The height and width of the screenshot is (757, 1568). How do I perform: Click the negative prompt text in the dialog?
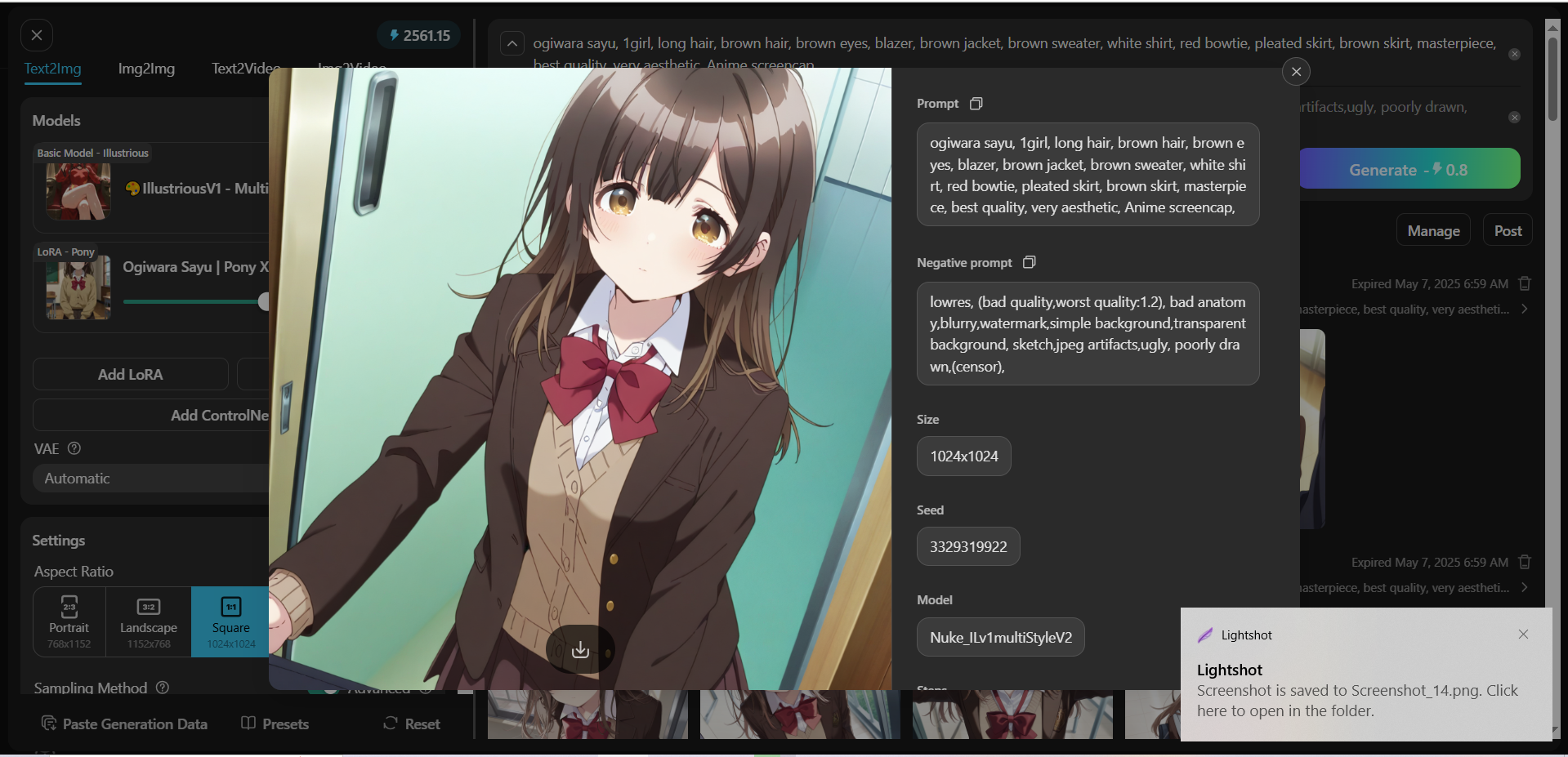click(1088, 334)
